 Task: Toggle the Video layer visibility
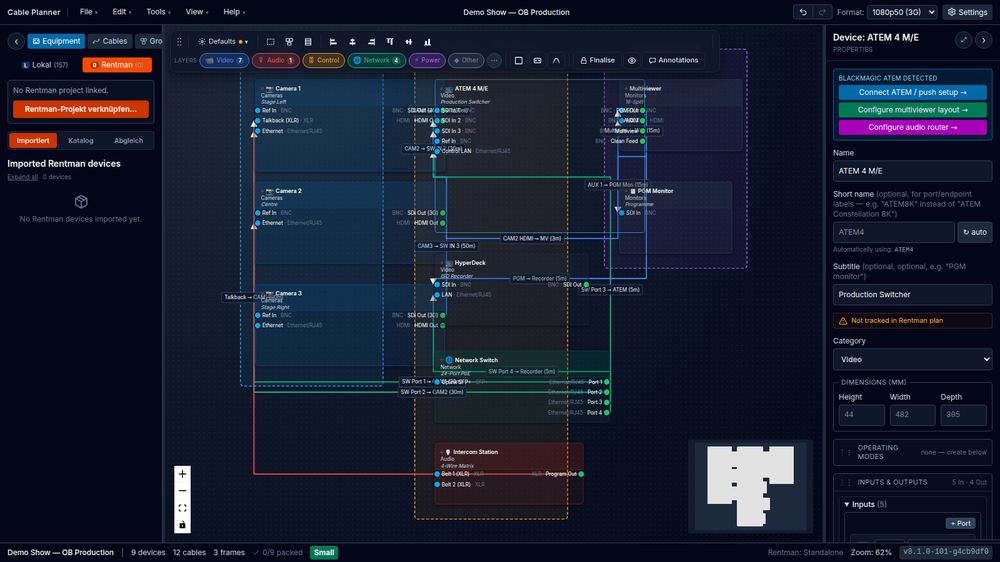(224, 61)
